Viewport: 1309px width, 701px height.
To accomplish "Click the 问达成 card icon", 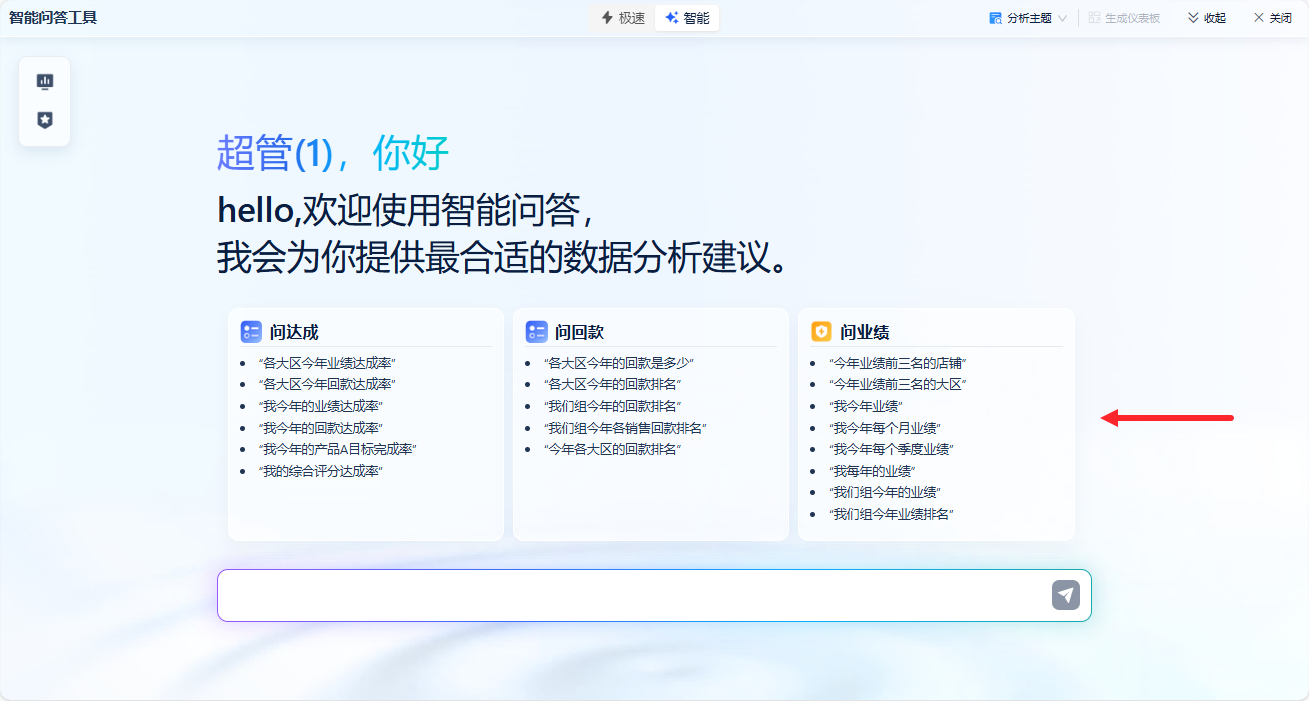I will point(251,332).
